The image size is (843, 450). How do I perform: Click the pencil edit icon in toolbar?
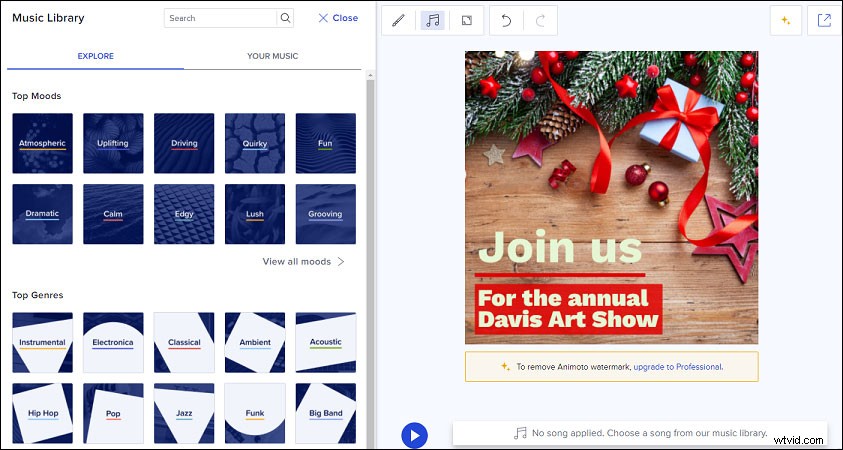[x=398, y=20]
